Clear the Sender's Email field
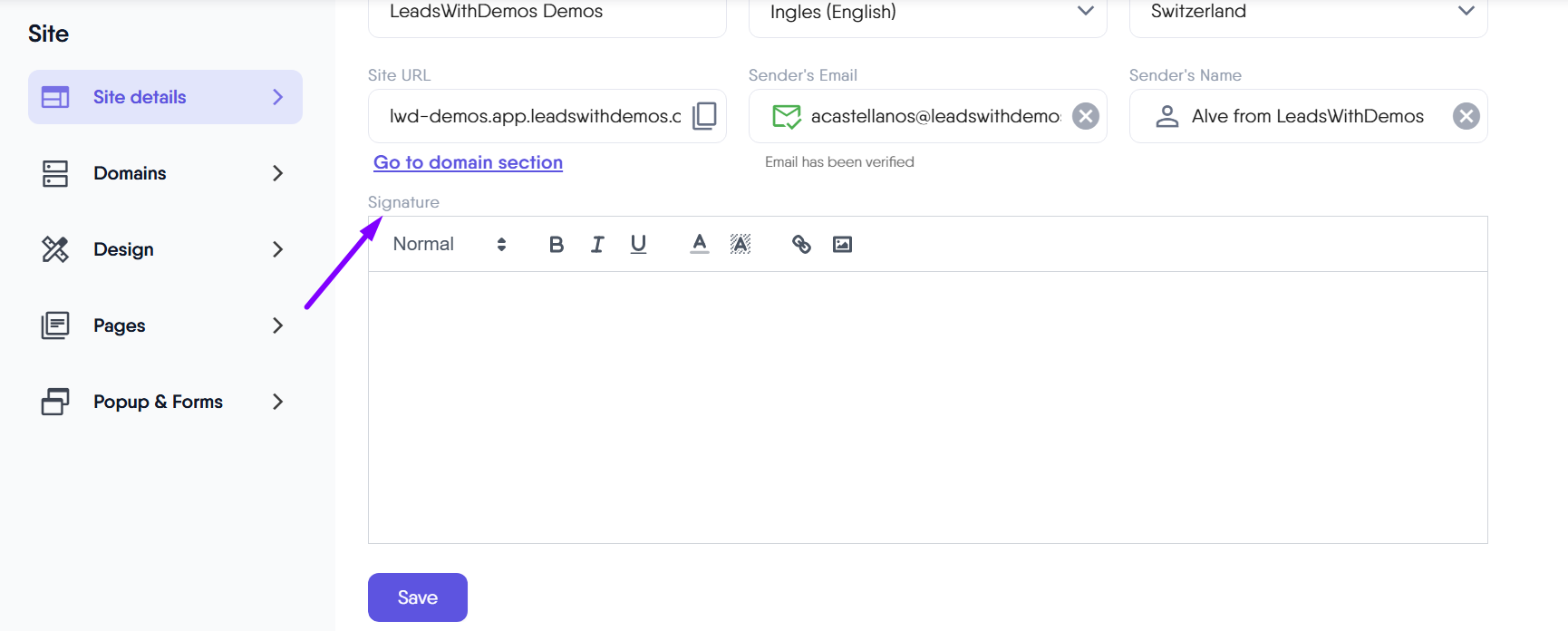This screenshot has width=1568, height=631. pos(1085,116)
